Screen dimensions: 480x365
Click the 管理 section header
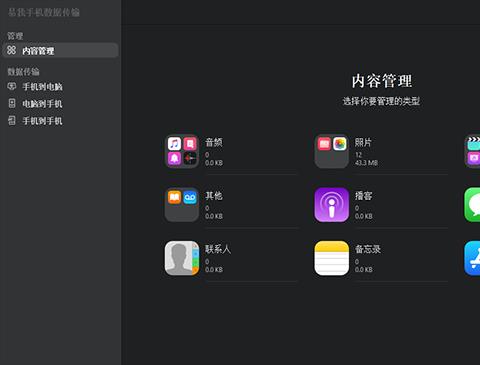pyautogui.click(x=15, y=36)
